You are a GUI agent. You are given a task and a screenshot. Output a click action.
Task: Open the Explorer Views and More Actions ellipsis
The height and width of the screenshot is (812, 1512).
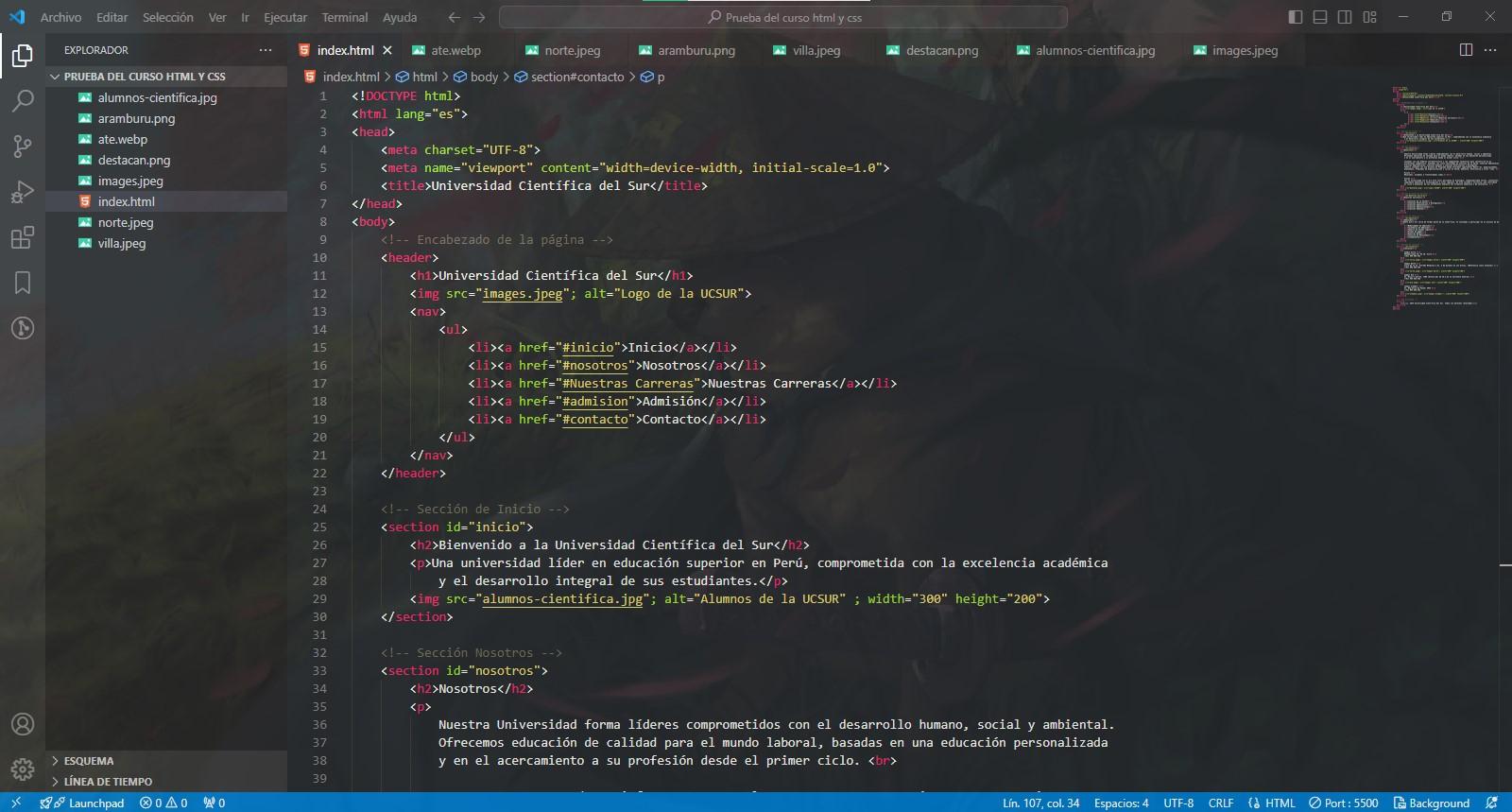click(266, 50)
